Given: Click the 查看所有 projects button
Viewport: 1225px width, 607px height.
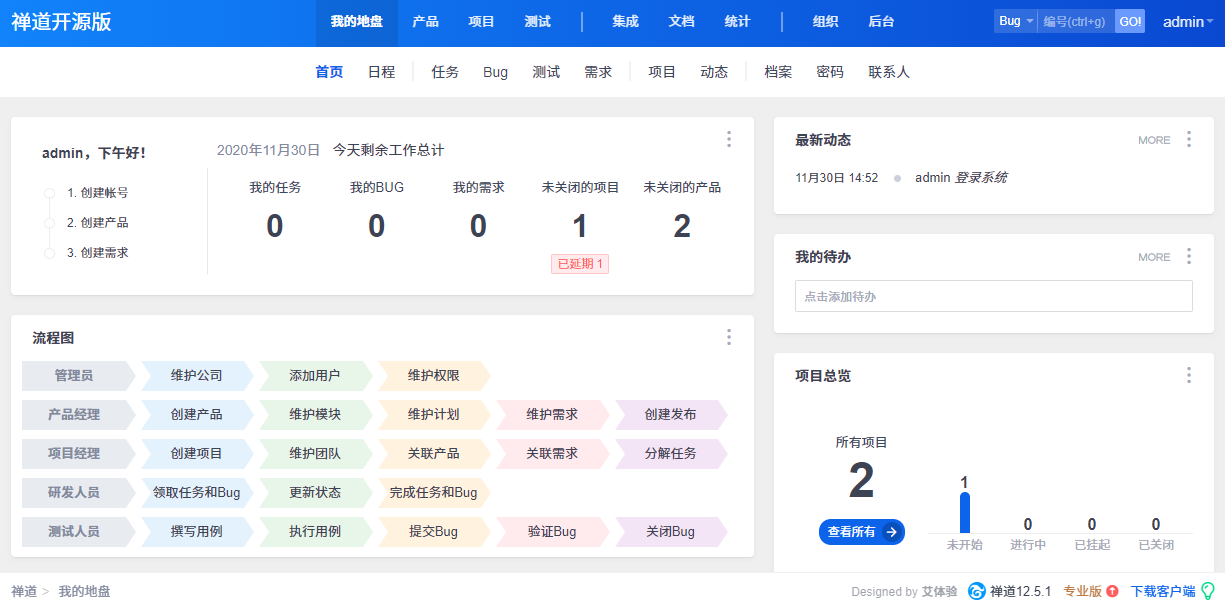Looking at the screenshot, I should click(x=861, y=532).
